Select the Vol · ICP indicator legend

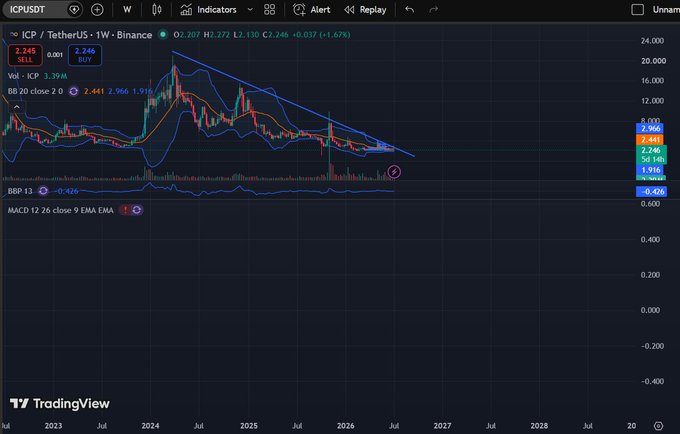click(x=23, y=76)
